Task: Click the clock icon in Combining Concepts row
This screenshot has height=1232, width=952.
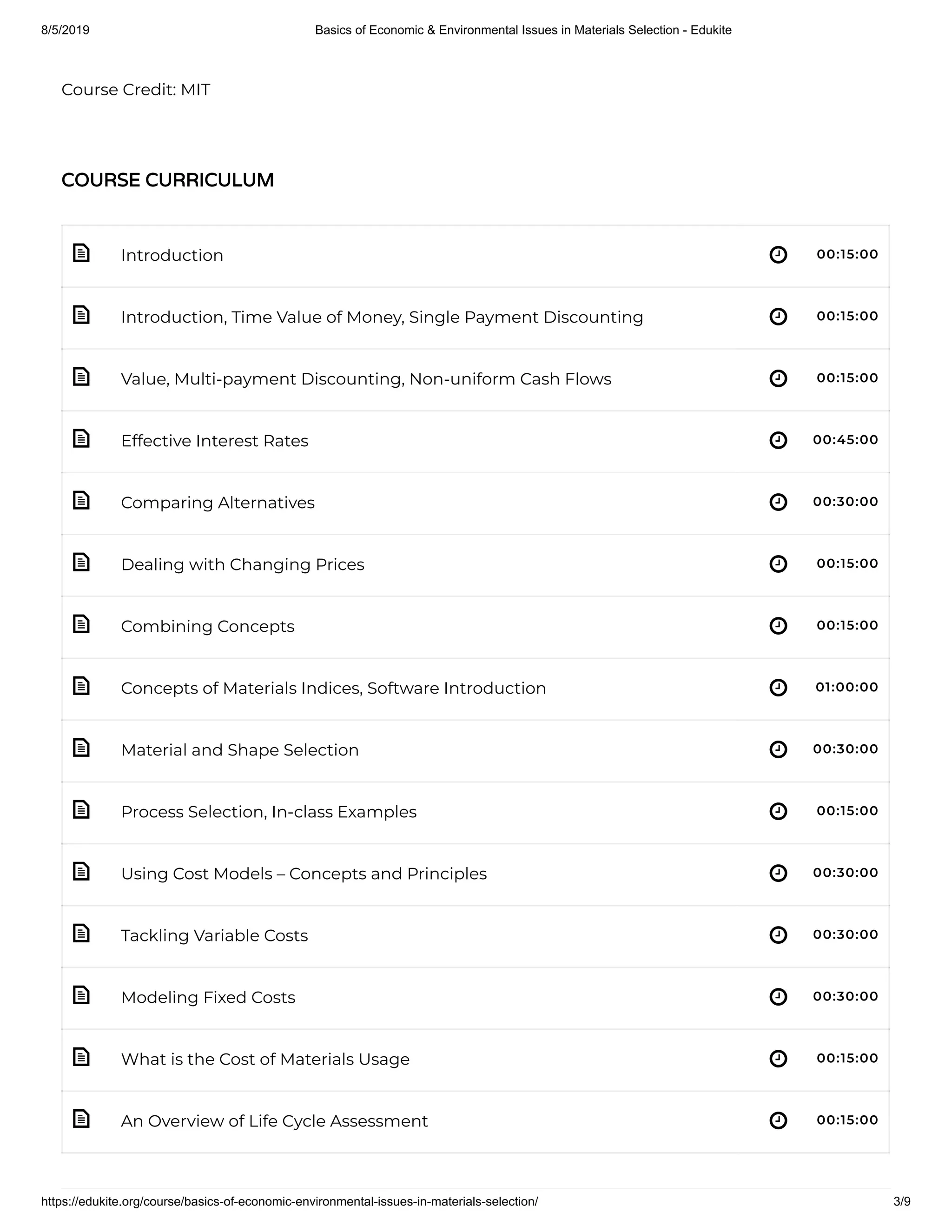Action: point(778,626)
